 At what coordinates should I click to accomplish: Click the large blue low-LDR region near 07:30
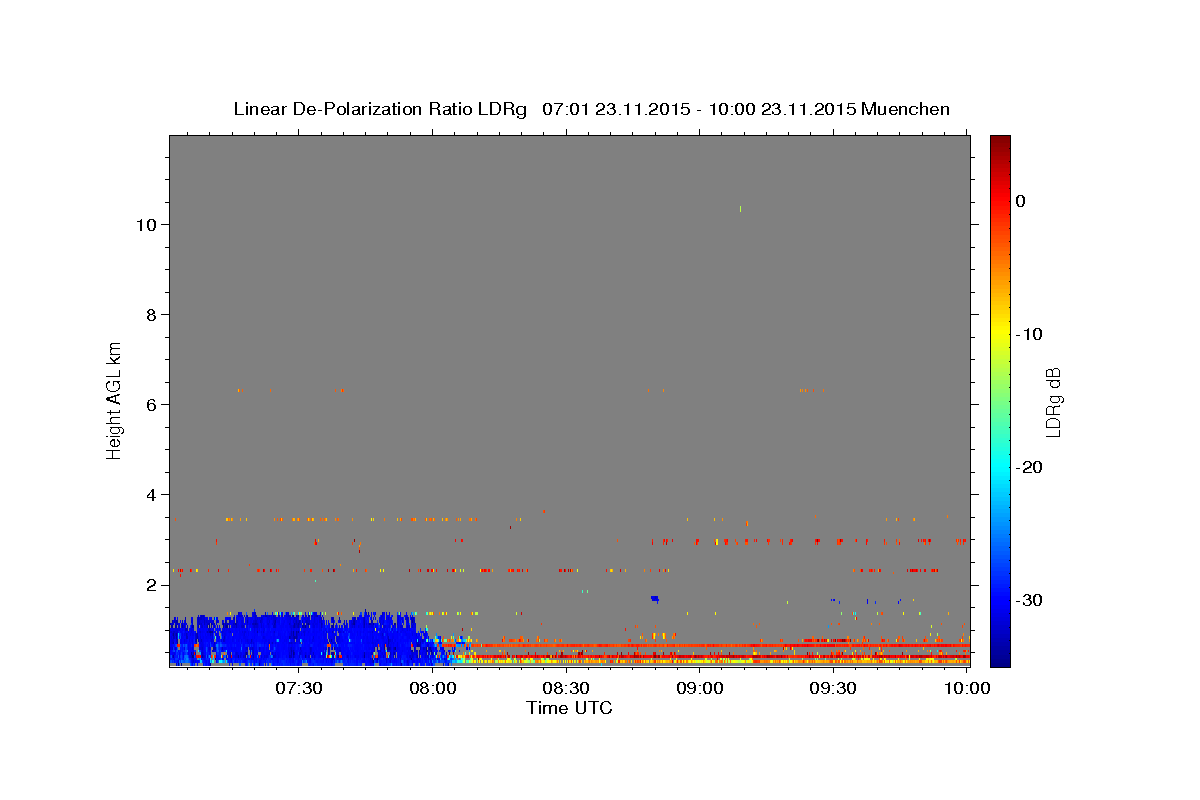[x=300, y=640]
